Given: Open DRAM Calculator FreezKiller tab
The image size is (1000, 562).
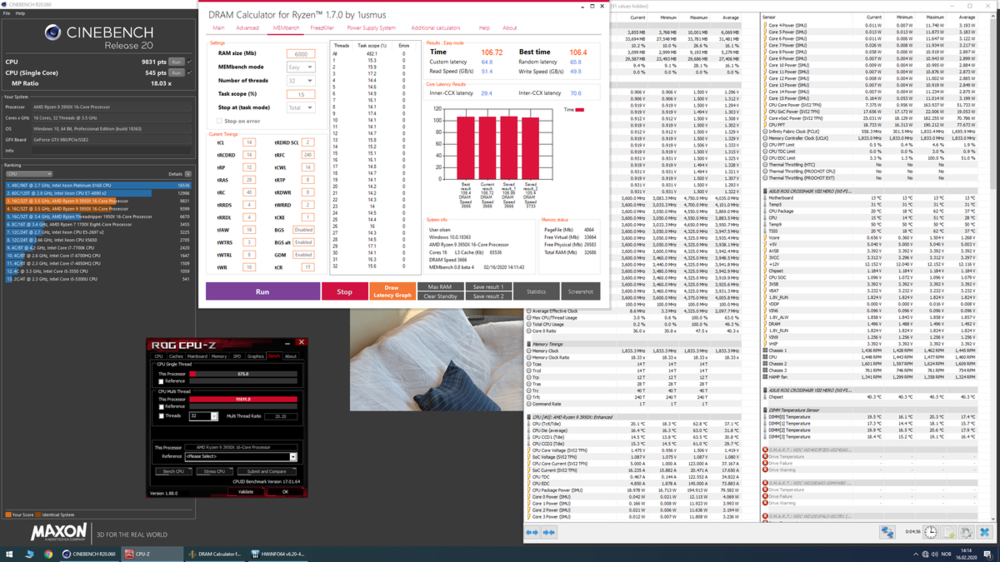Looking at the screenshot, I should (322, 28).
